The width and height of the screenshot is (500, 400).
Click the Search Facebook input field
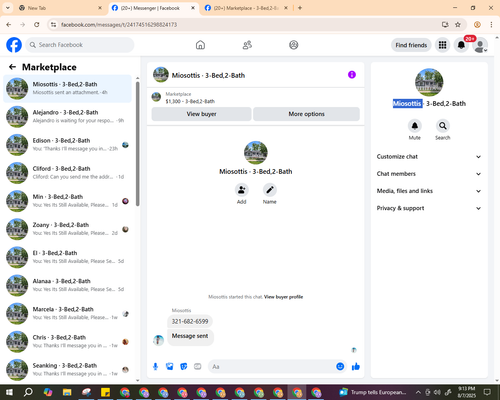tap(80, 45)
